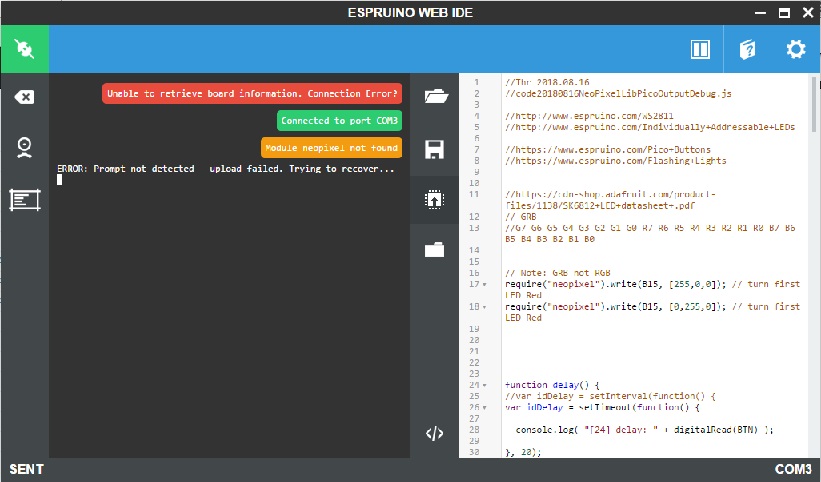Click the SK6812+LED+datasheet comment on line 11

pyautogui.click(x=611, y=200)
